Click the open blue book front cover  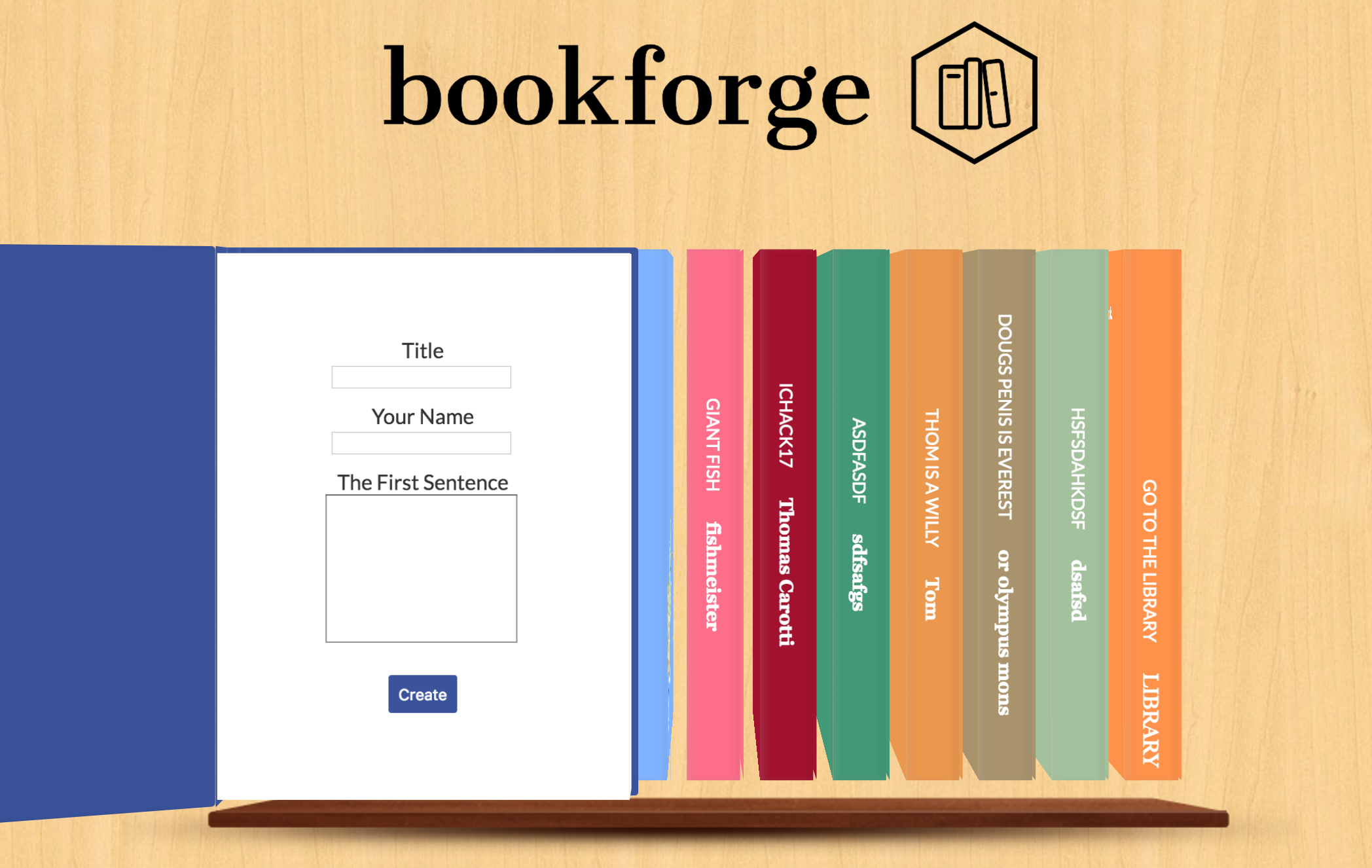(107, 532)
